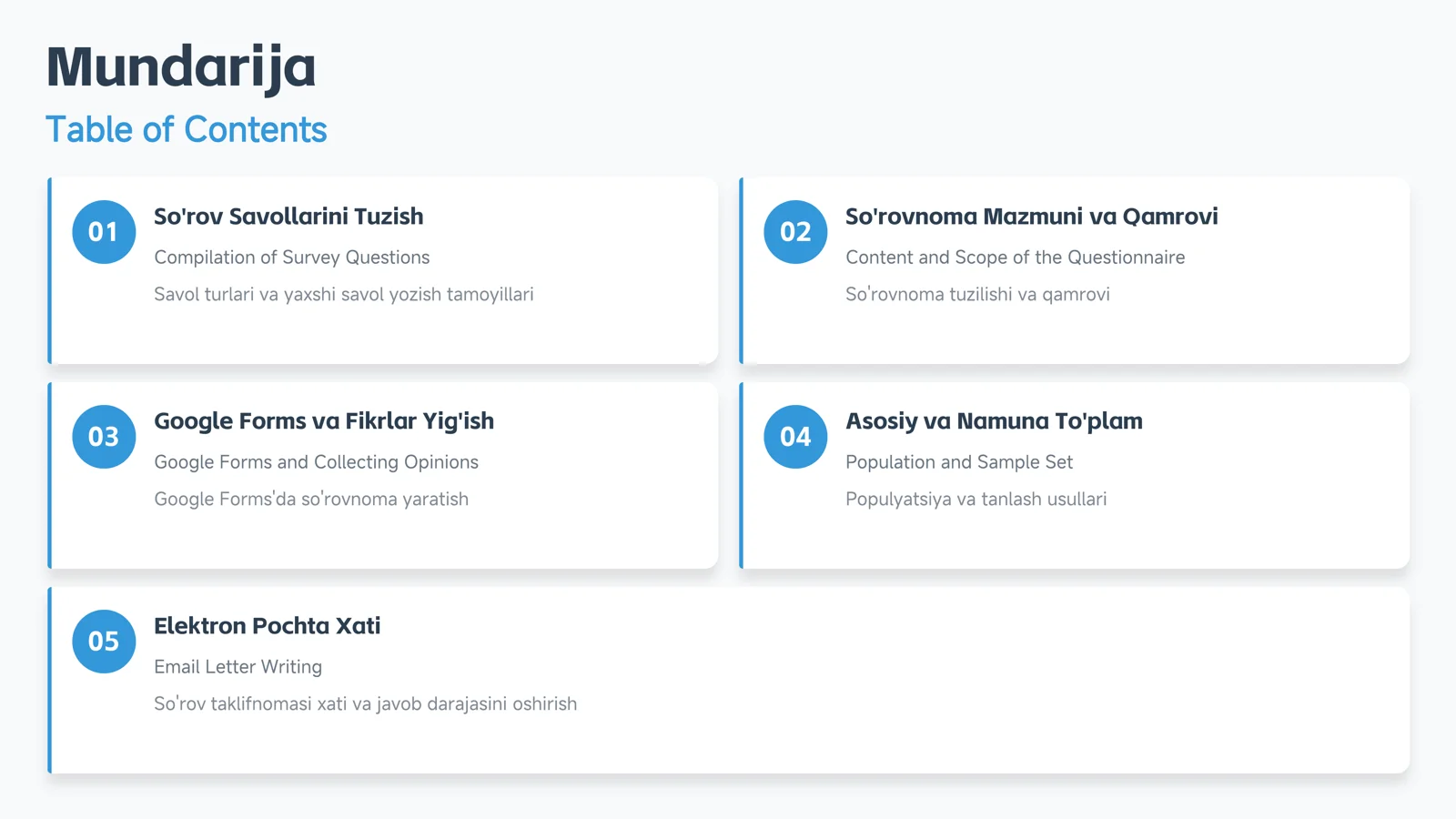Click Savol turlari va yaxshi savol description
Image resolution: width=1456 pixels, height=819 pixels.
pos(343,295)
